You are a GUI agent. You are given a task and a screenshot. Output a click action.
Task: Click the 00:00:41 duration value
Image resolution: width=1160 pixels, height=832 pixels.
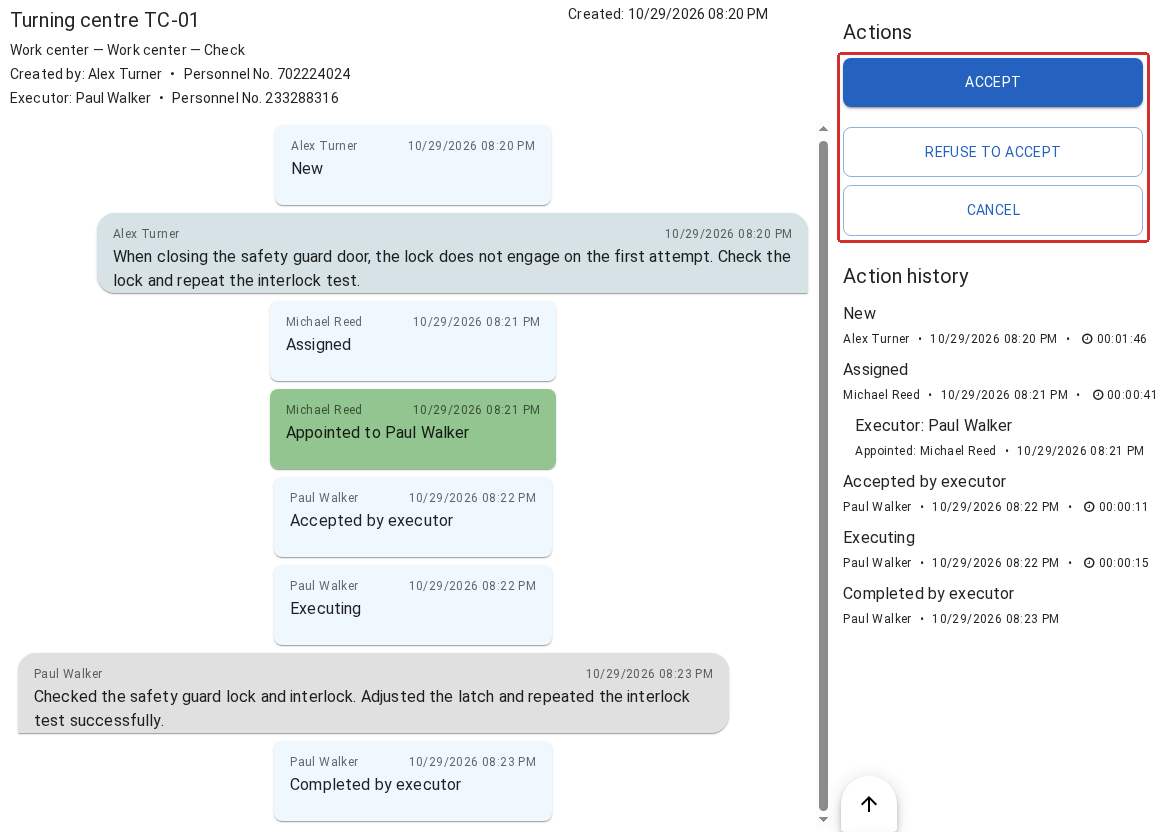[1132, 395]
